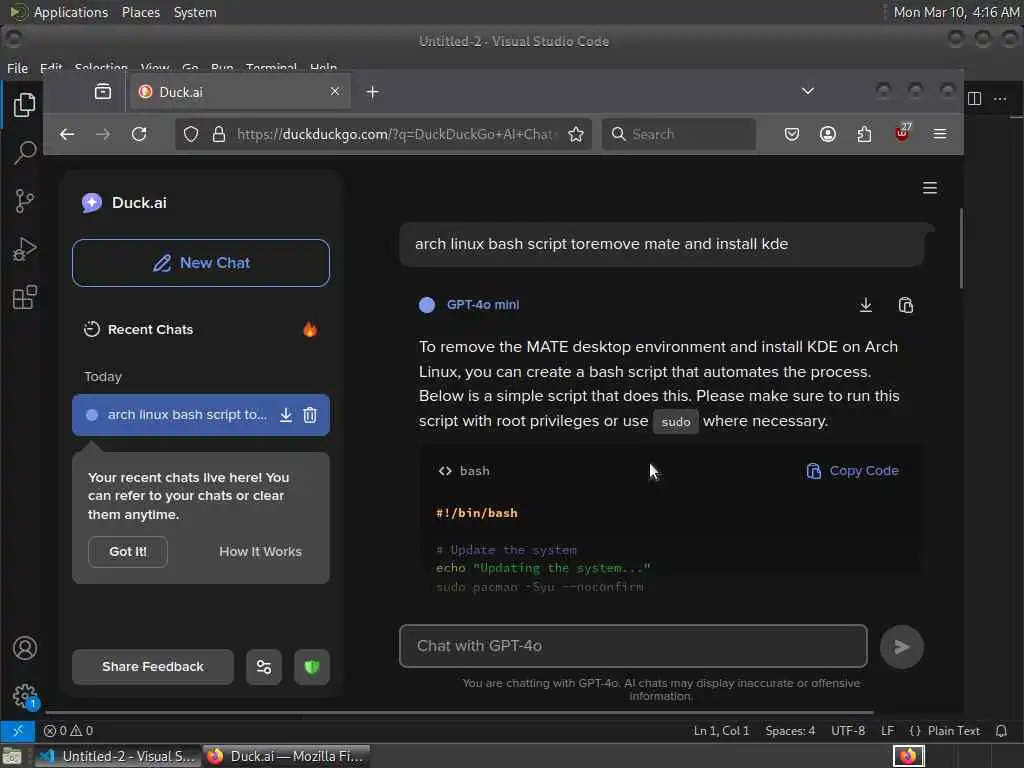Open VS Code File menu
Viewport: 1024px width, 768px height.
point(17,68)
